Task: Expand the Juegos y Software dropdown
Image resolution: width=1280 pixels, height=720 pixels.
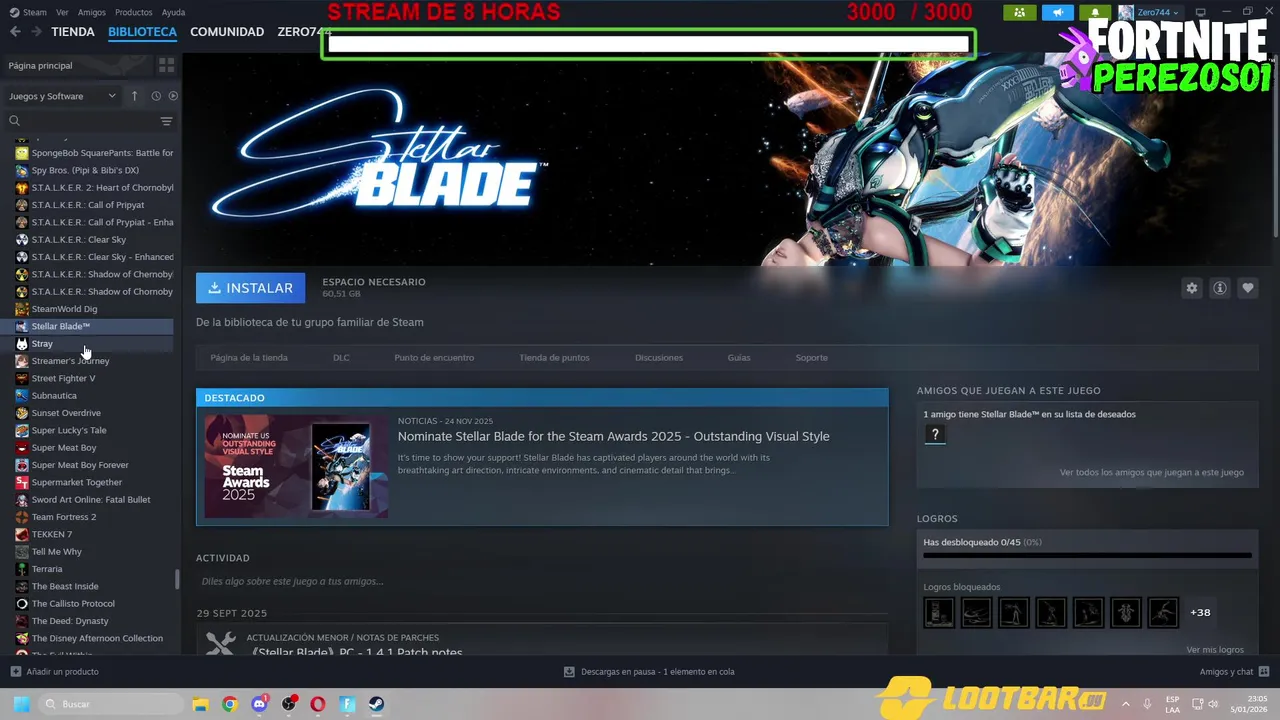Action: point(62,96)
